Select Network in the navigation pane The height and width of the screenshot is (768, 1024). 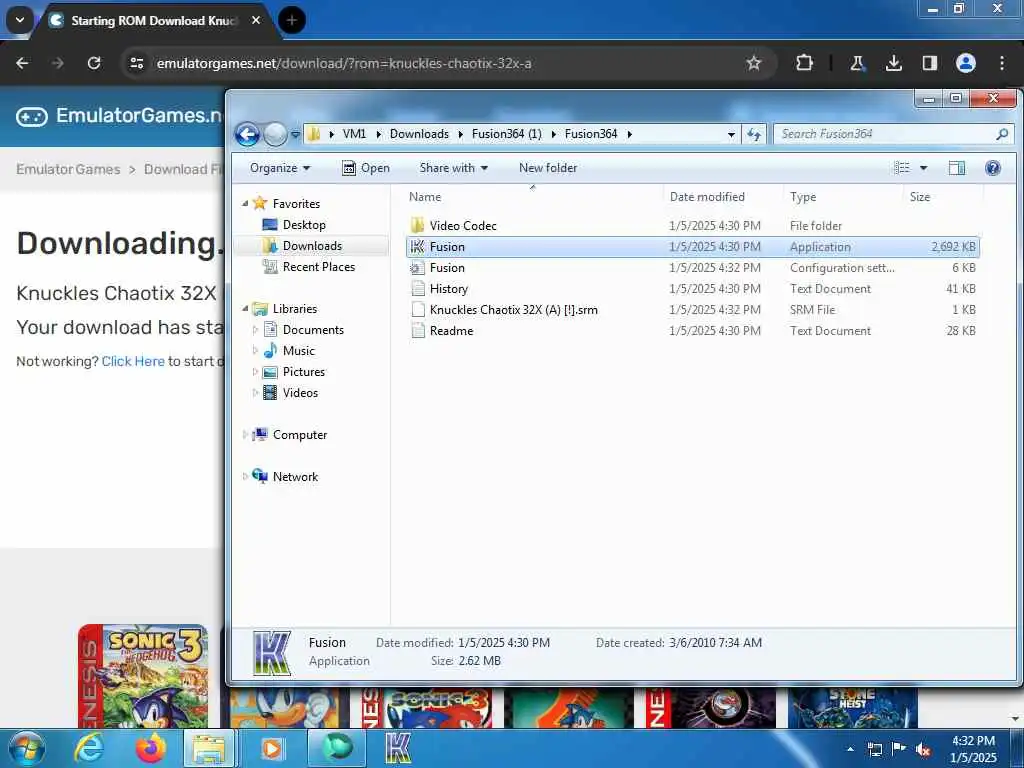coord(295,477)
